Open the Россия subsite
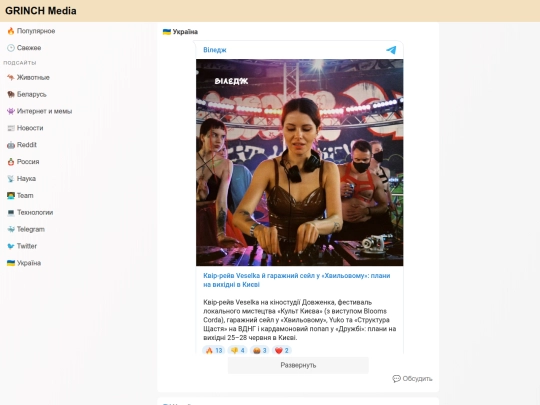This screenshot has width=540, height=405. [x=28, y=162]
